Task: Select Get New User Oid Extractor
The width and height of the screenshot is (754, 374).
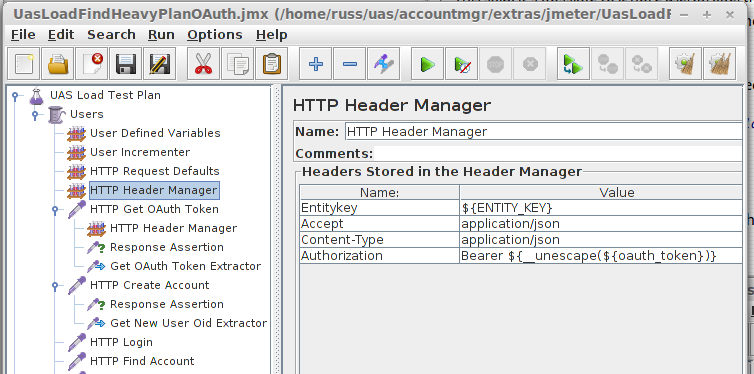Action: pos(188,323)
